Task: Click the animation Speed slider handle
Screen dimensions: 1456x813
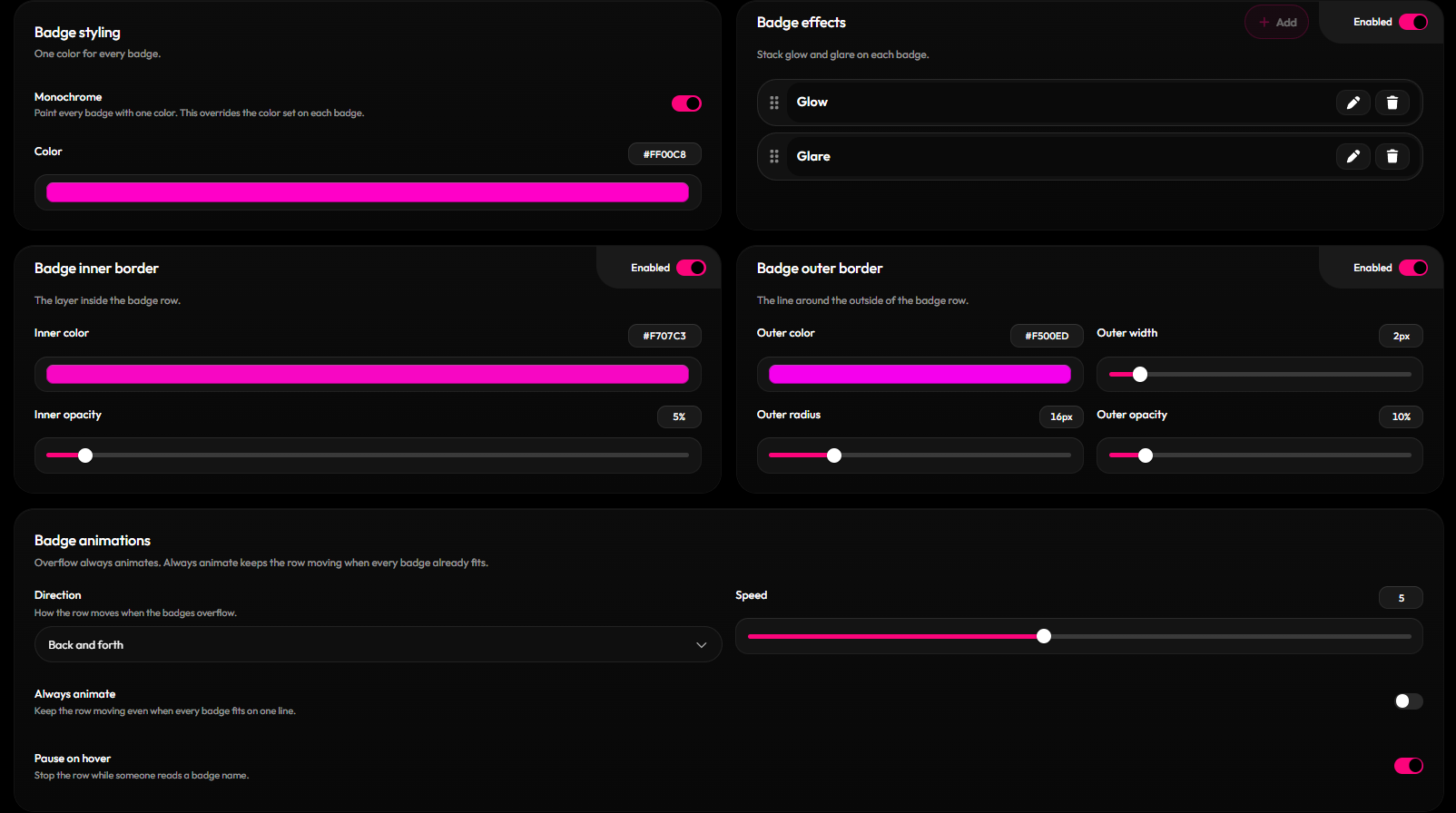Action: (x=1044, y=636)
